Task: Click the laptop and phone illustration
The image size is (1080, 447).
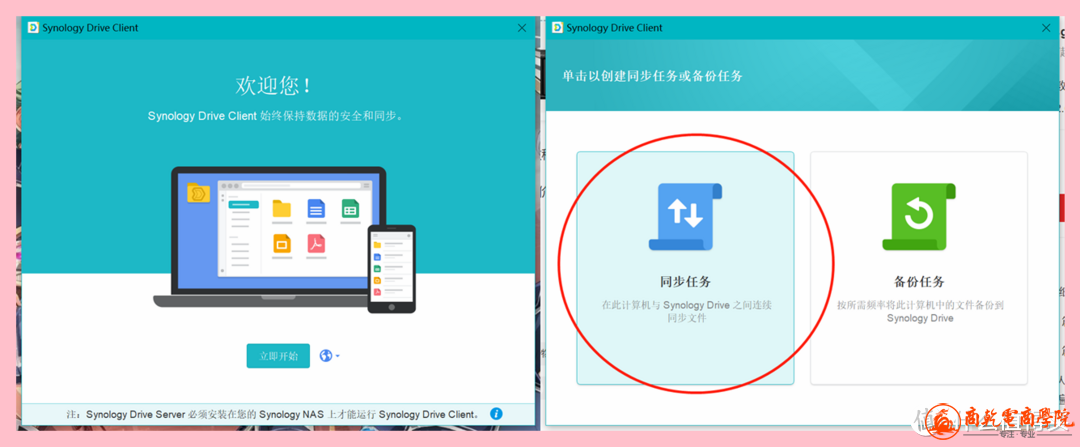Action: [x=284, y=240]
